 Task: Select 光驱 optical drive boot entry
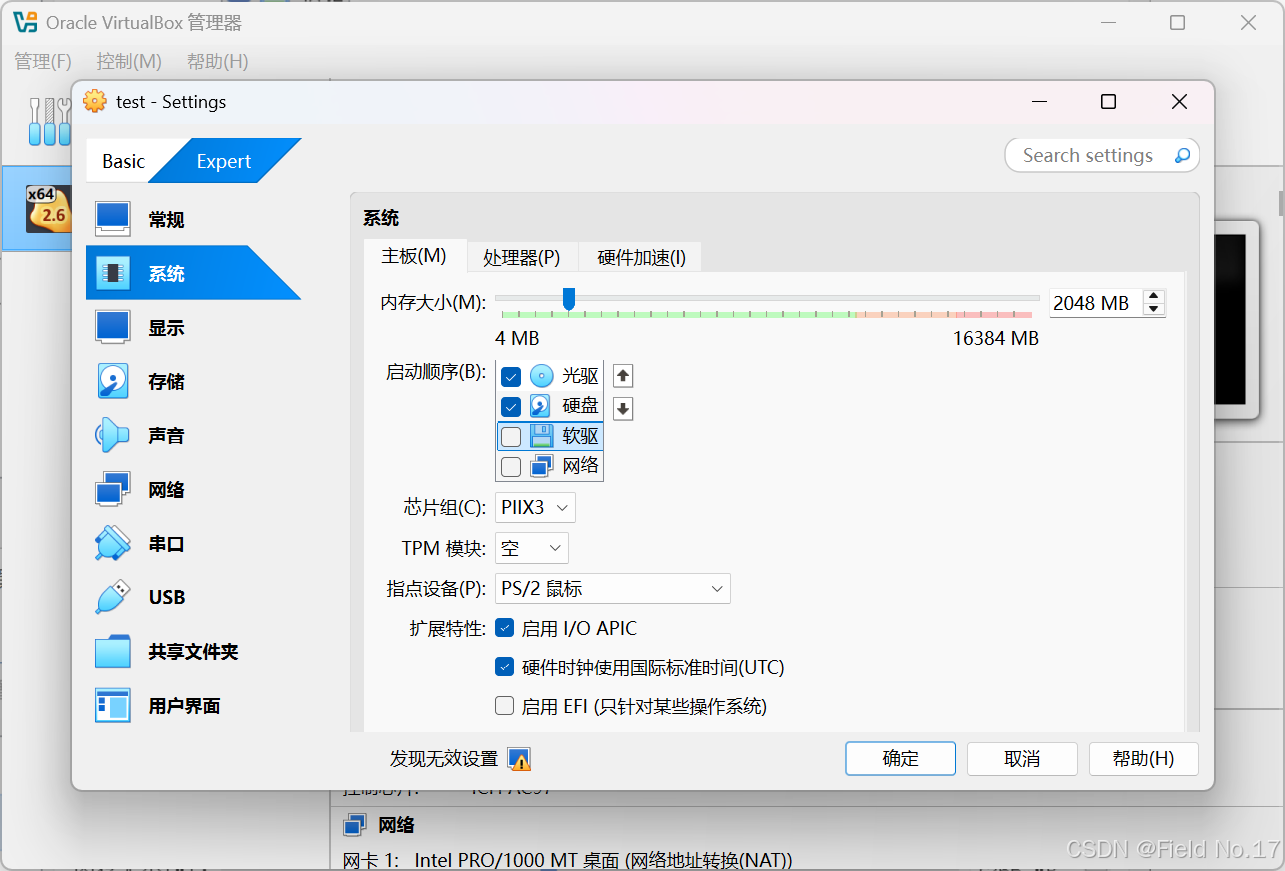(550, 376)
